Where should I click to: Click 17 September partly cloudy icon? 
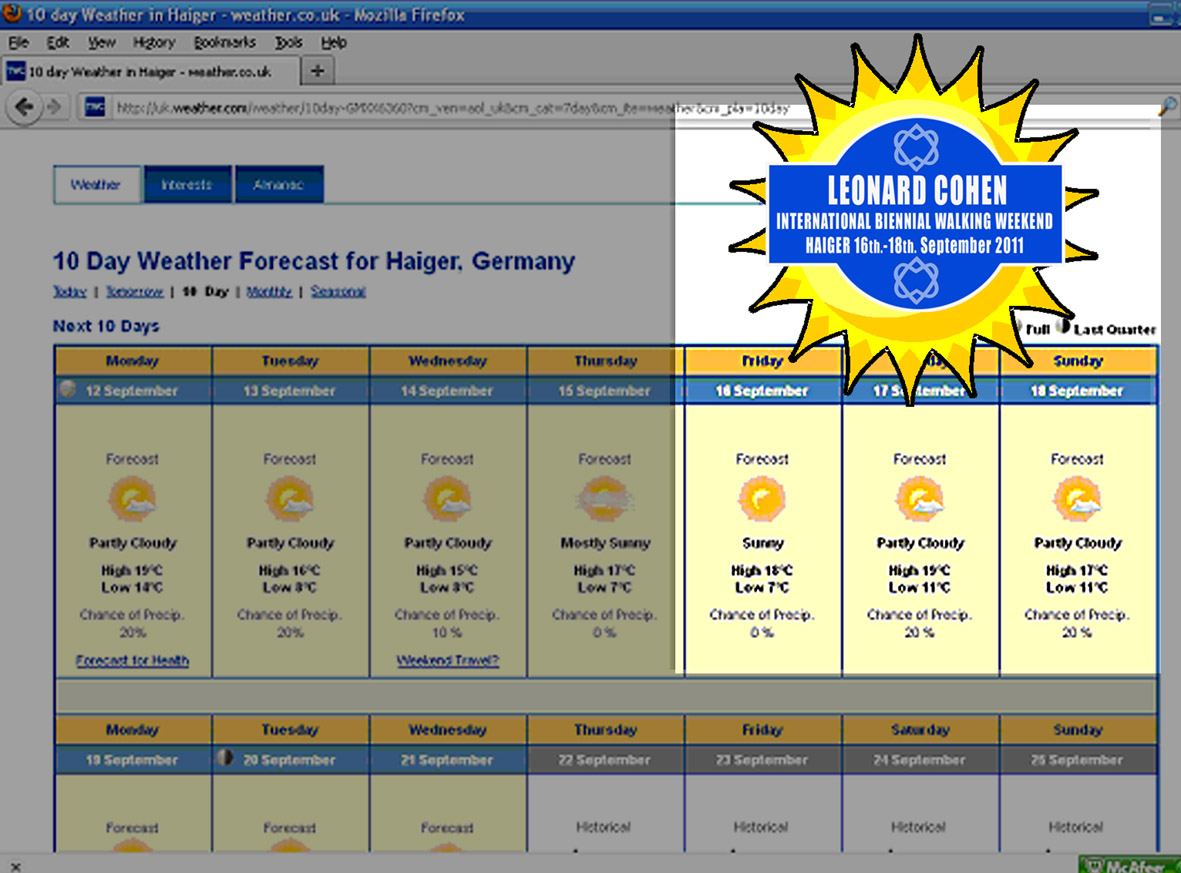click(x=919, y=499)
